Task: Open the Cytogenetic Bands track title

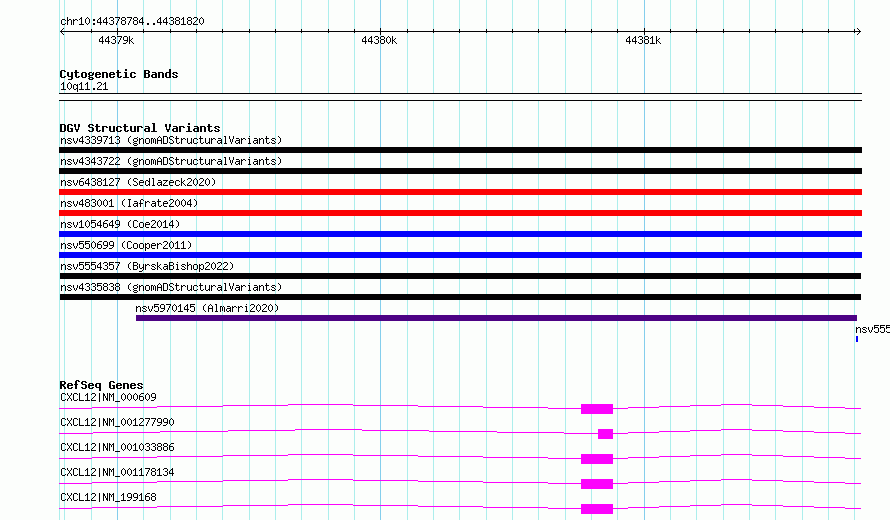Action: (119, 74)
